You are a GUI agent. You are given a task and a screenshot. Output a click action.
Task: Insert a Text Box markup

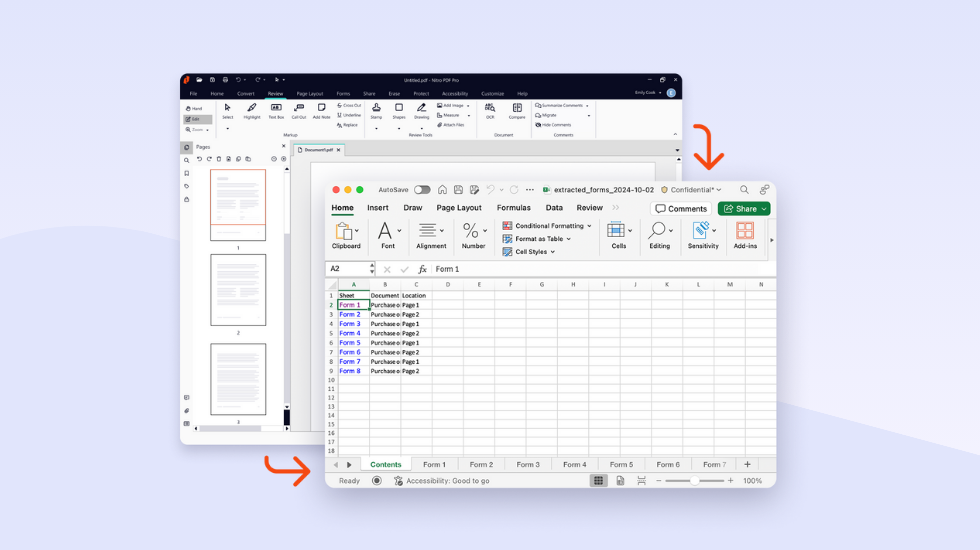[x=276, y=110]
